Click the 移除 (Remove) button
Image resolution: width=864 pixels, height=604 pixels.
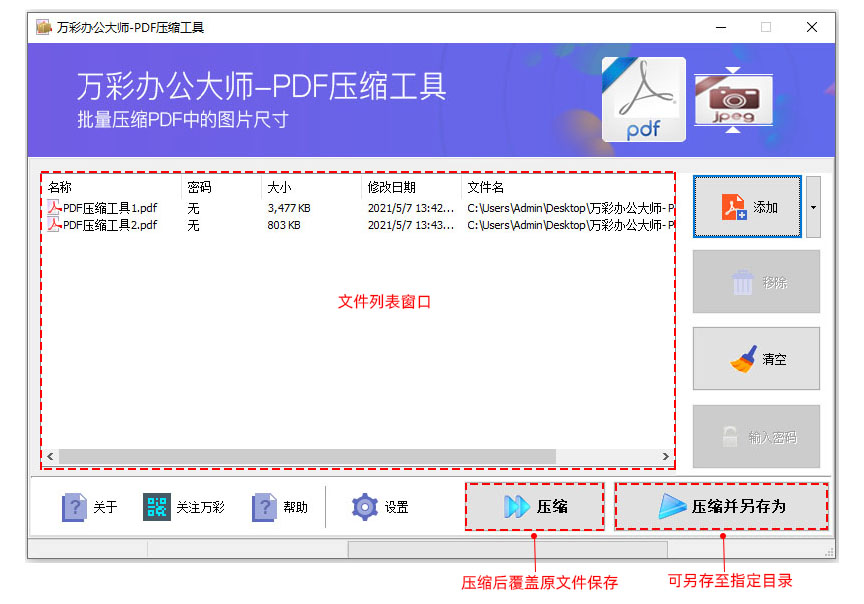pyautogui.click(x=756, y=282)
